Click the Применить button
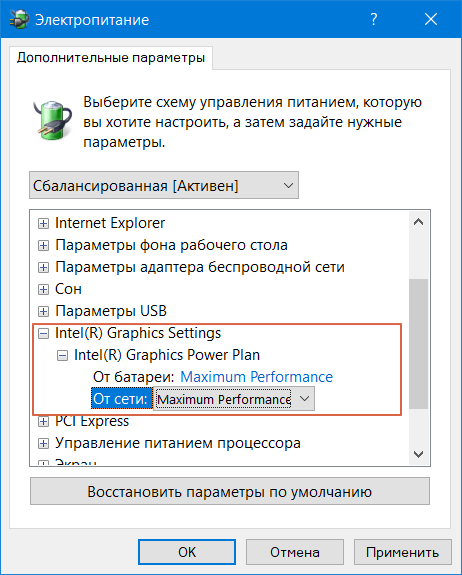 pyautogui.click(x=402, y=552)
